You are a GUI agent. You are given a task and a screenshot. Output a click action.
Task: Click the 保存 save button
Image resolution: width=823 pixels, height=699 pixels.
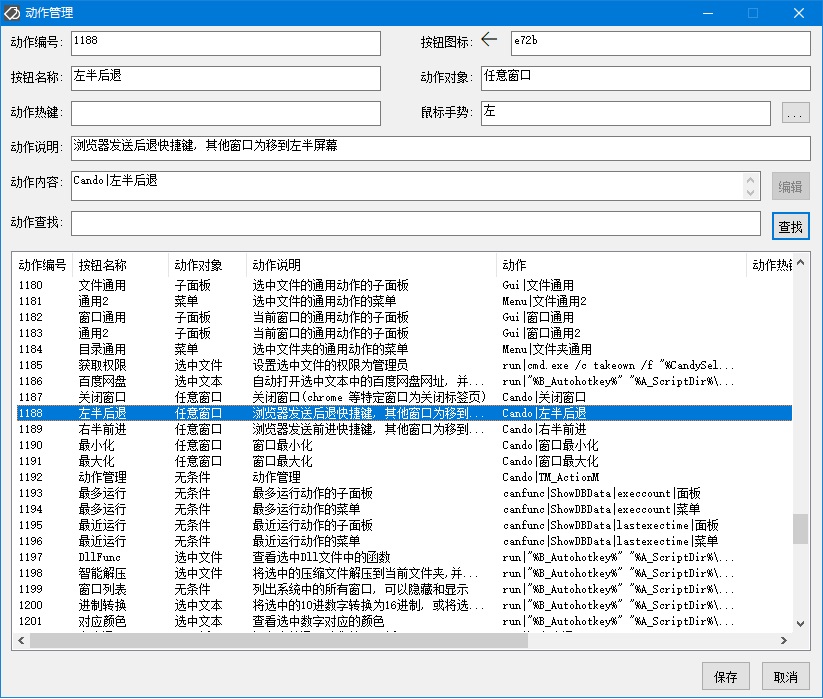click(x=725, y=676)
